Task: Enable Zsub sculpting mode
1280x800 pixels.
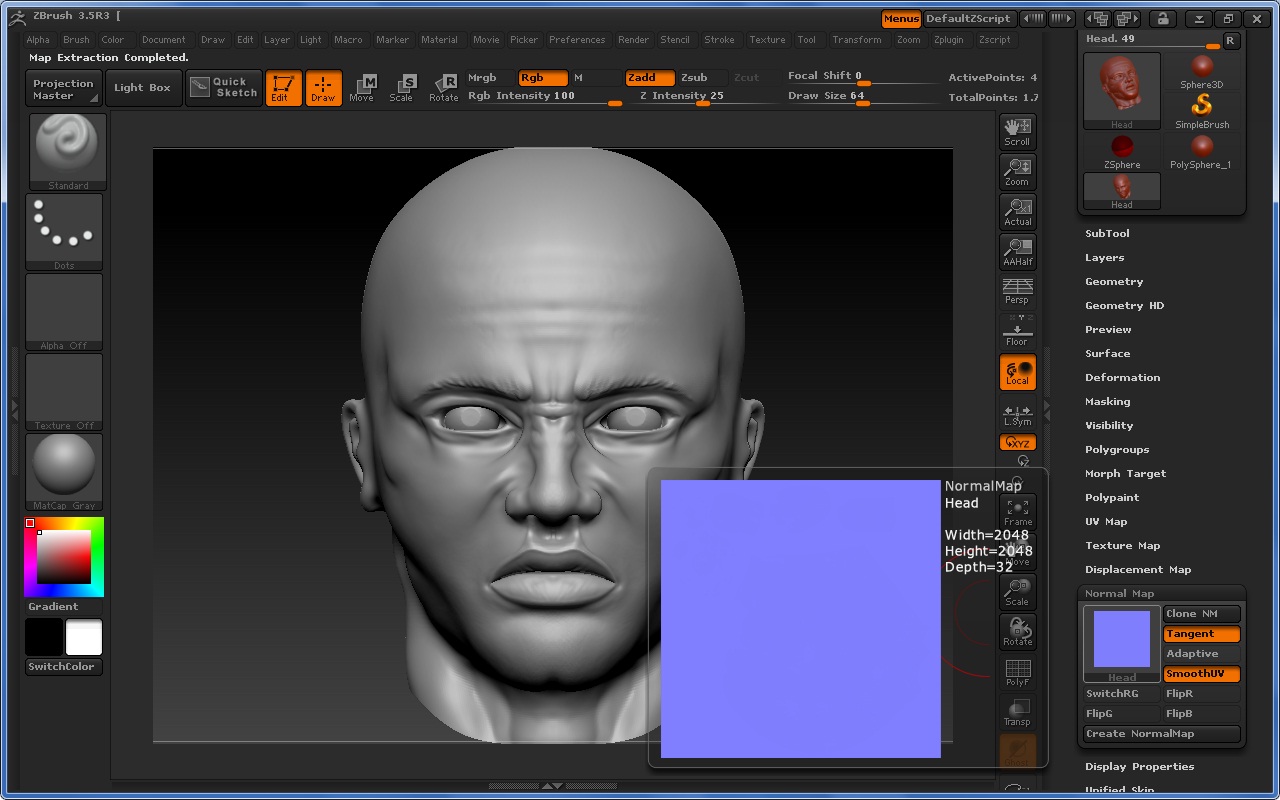Action: pyautogui.click(x=694, y=77)
